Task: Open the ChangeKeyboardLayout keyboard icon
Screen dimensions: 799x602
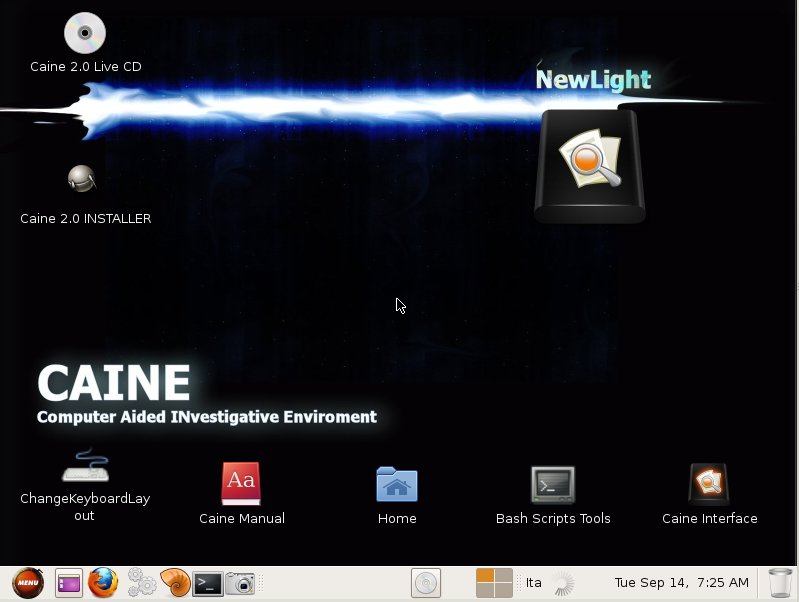Action: (x=85, y=465)
